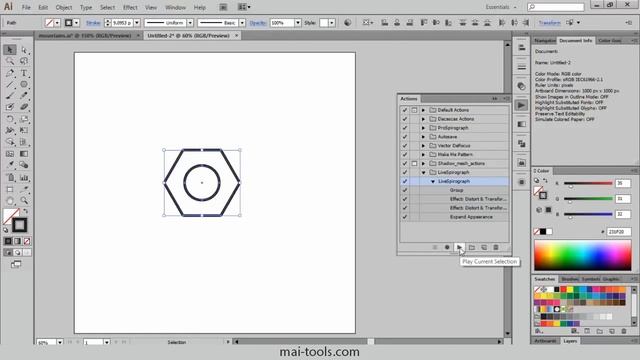Select the Zoom magnifier tool
Viewport: 640px width, 360px height.
[x=24, y=200]
